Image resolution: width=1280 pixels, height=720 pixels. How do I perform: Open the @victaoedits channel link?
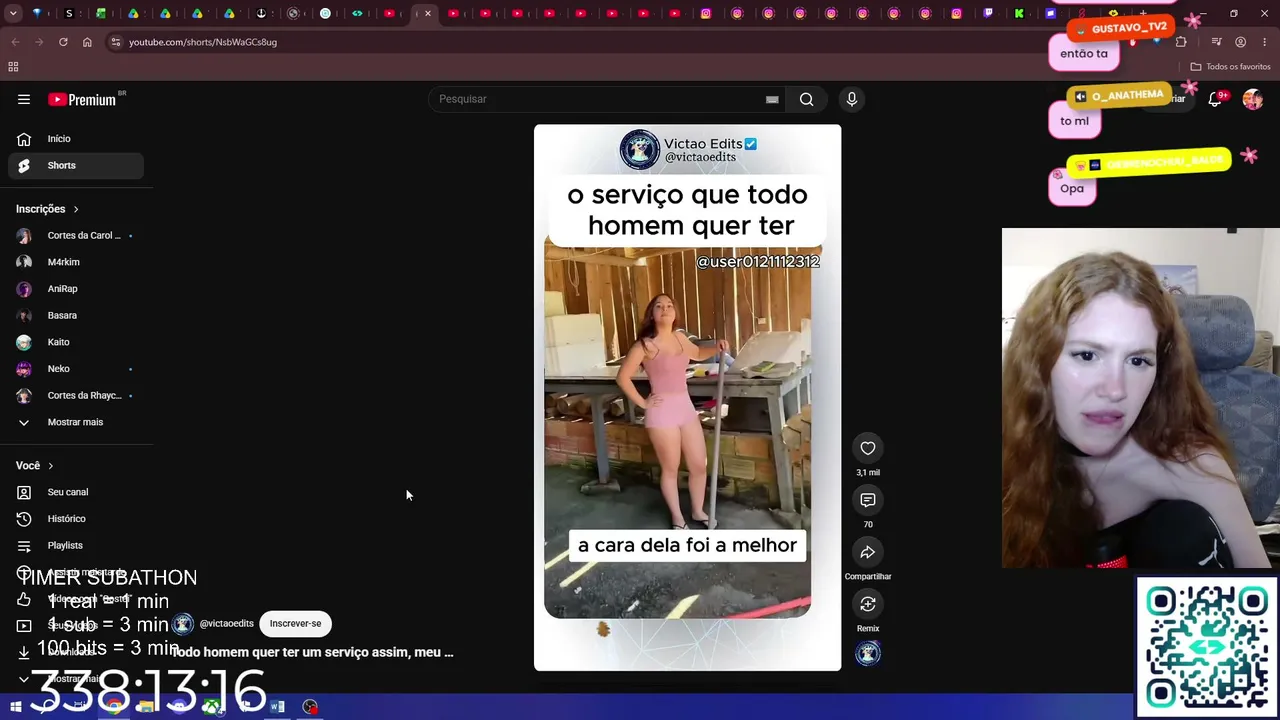click(x=226, y=623)
